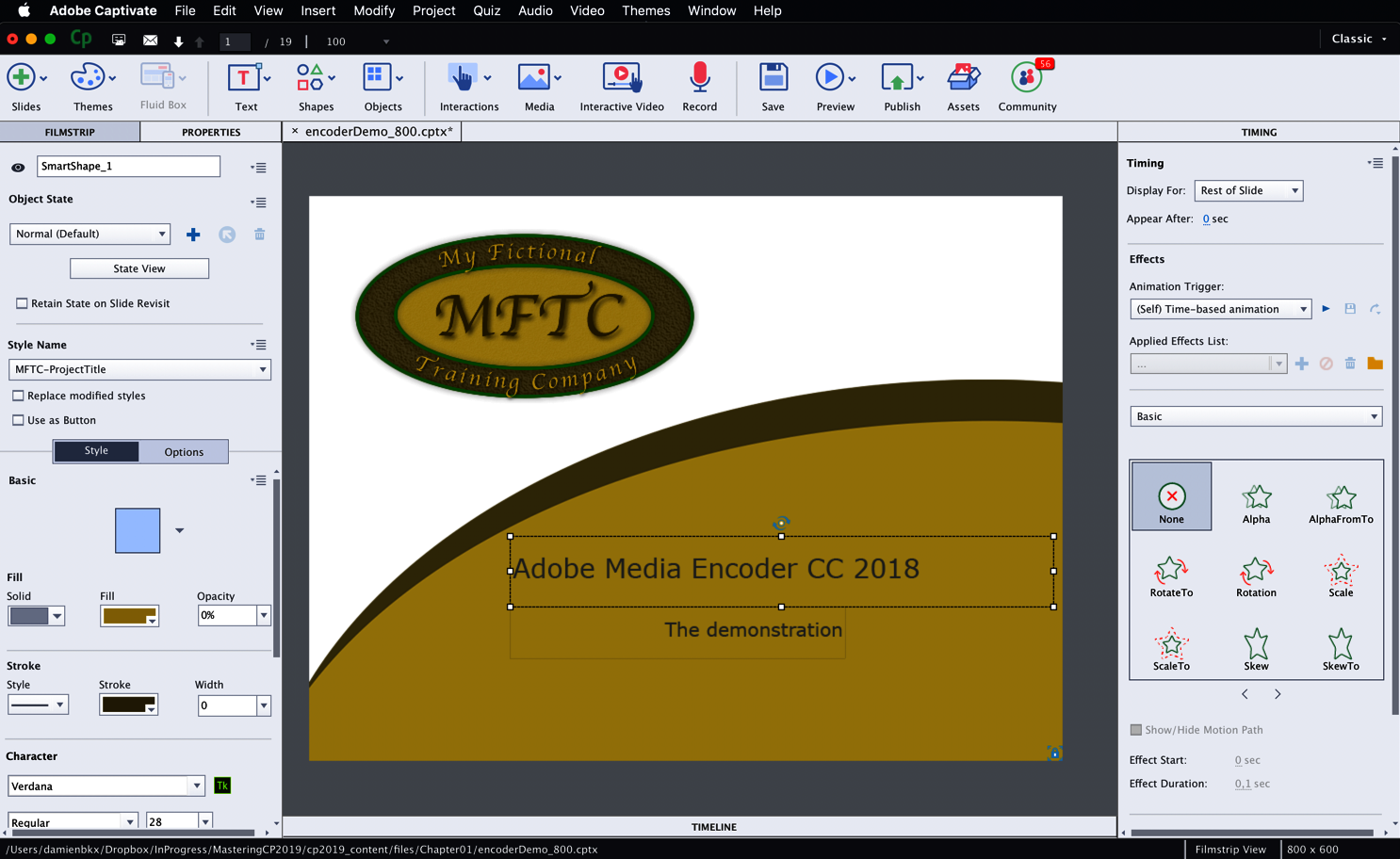The width and height of the screenshot is (1400, 859).
Task: Edit the Appear After 0 sec value
Action: click(1206, 219)
